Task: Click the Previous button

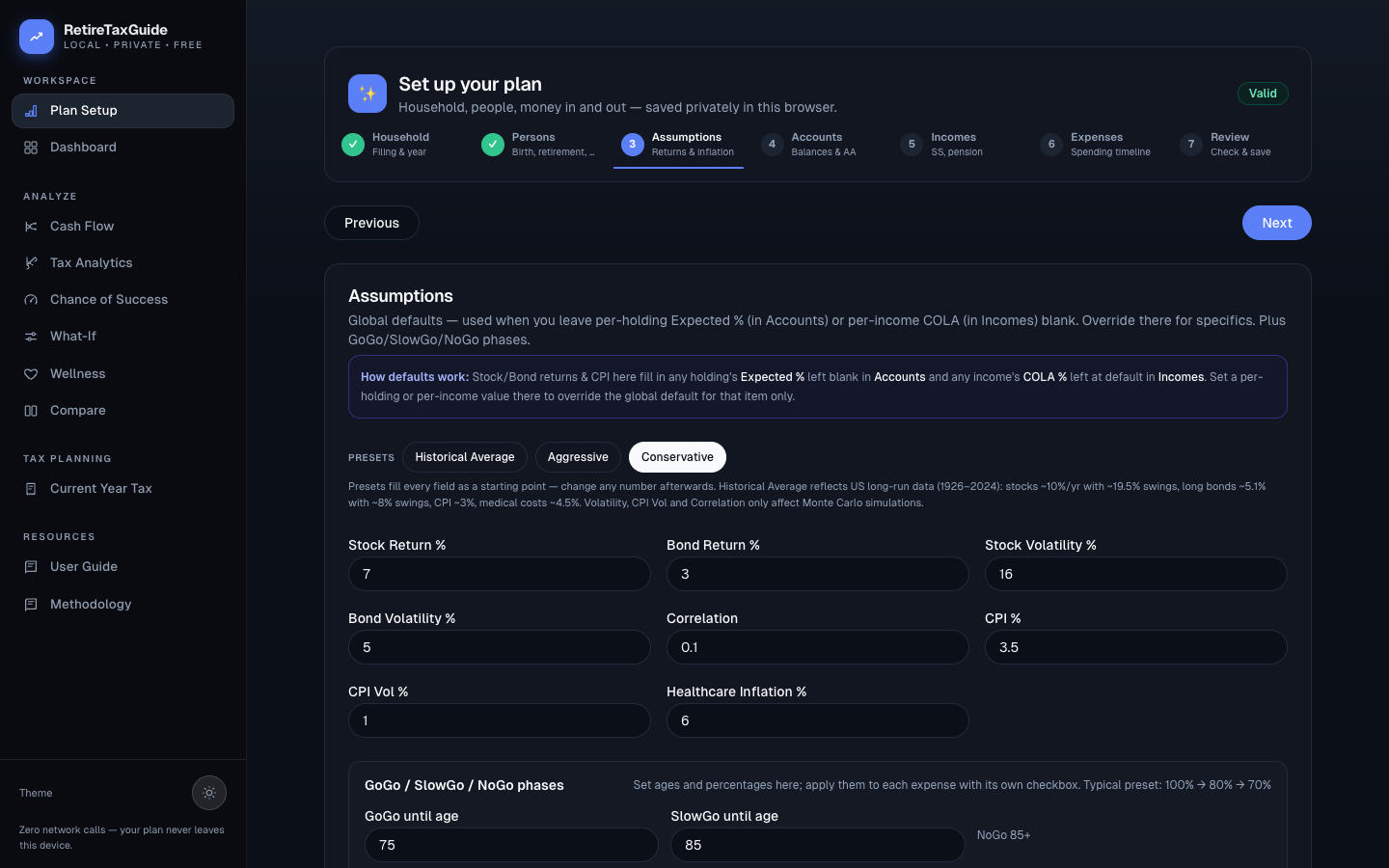Action: click(371, 223)
